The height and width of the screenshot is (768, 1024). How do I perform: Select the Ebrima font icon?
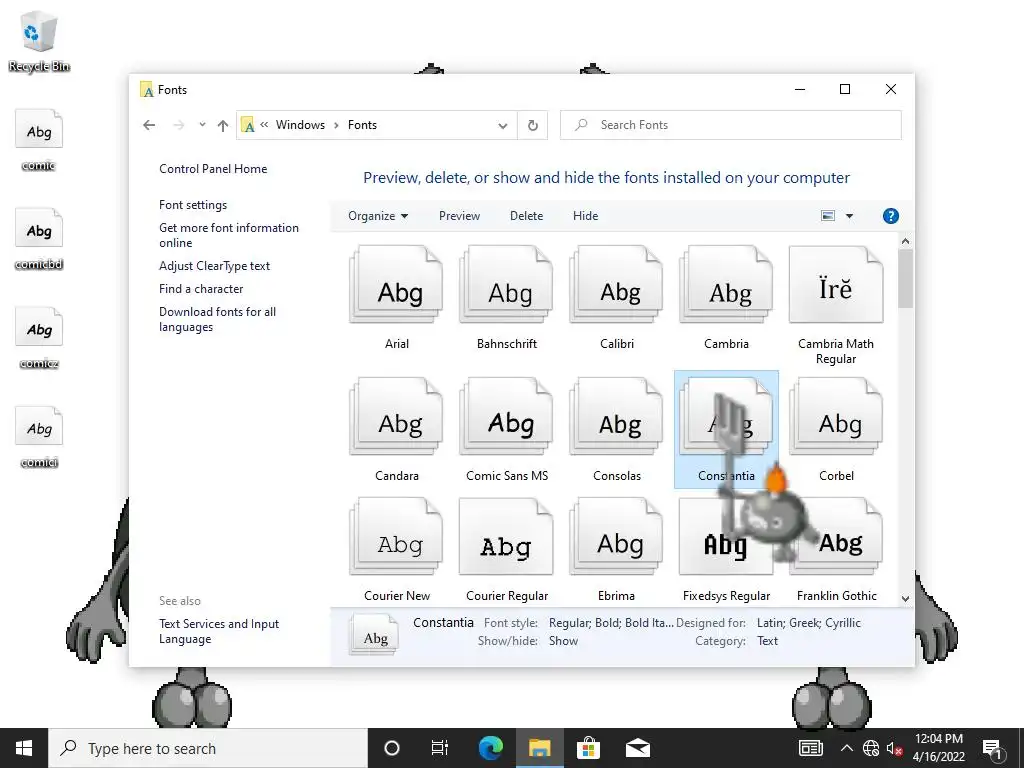[x=616, y=537]
